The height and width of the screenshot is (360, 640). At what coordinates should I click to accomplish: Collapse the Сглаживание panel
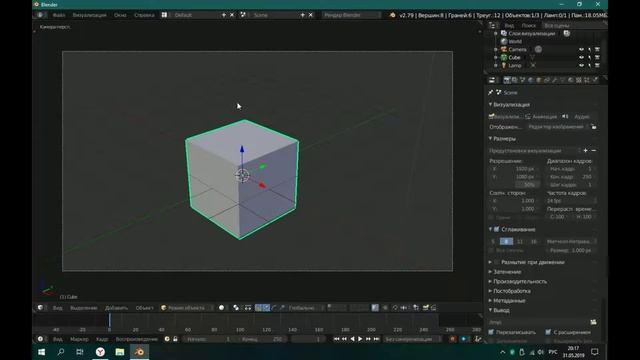490,229
